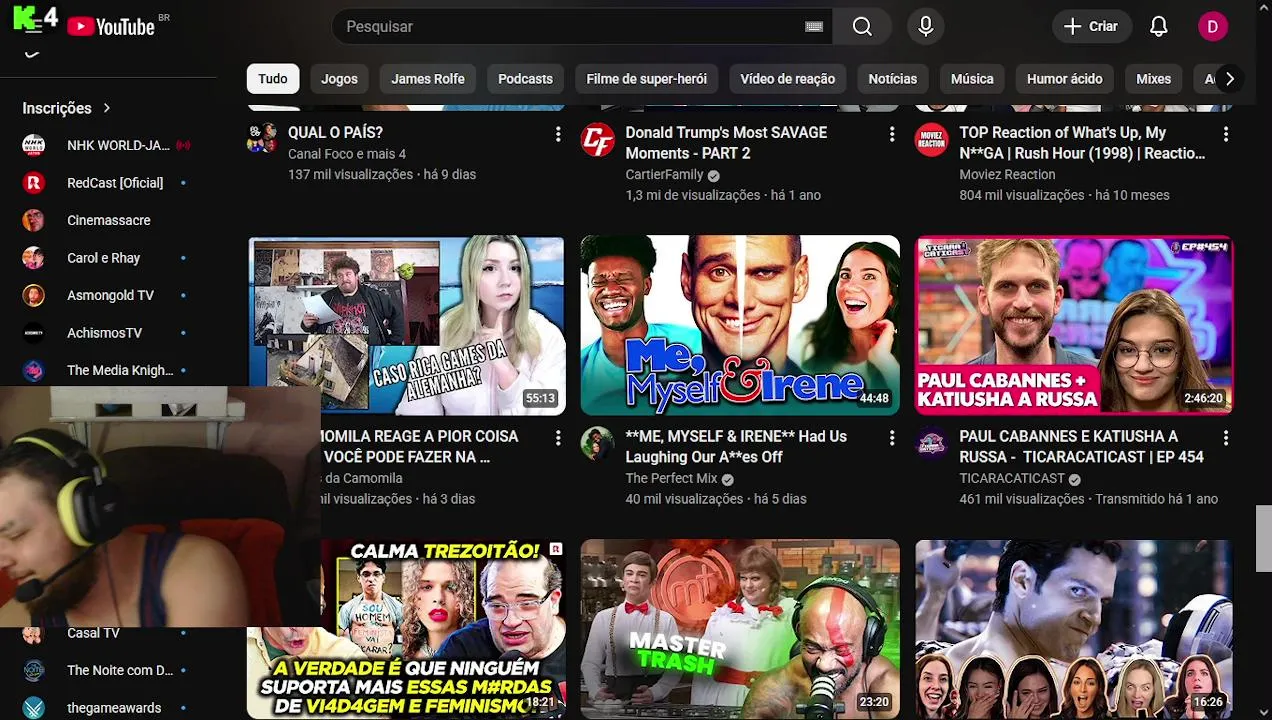Viewport: 1272px width, 720px height.
Task: Open The Media Knight channel avatar
Action: tap(34, 370)
